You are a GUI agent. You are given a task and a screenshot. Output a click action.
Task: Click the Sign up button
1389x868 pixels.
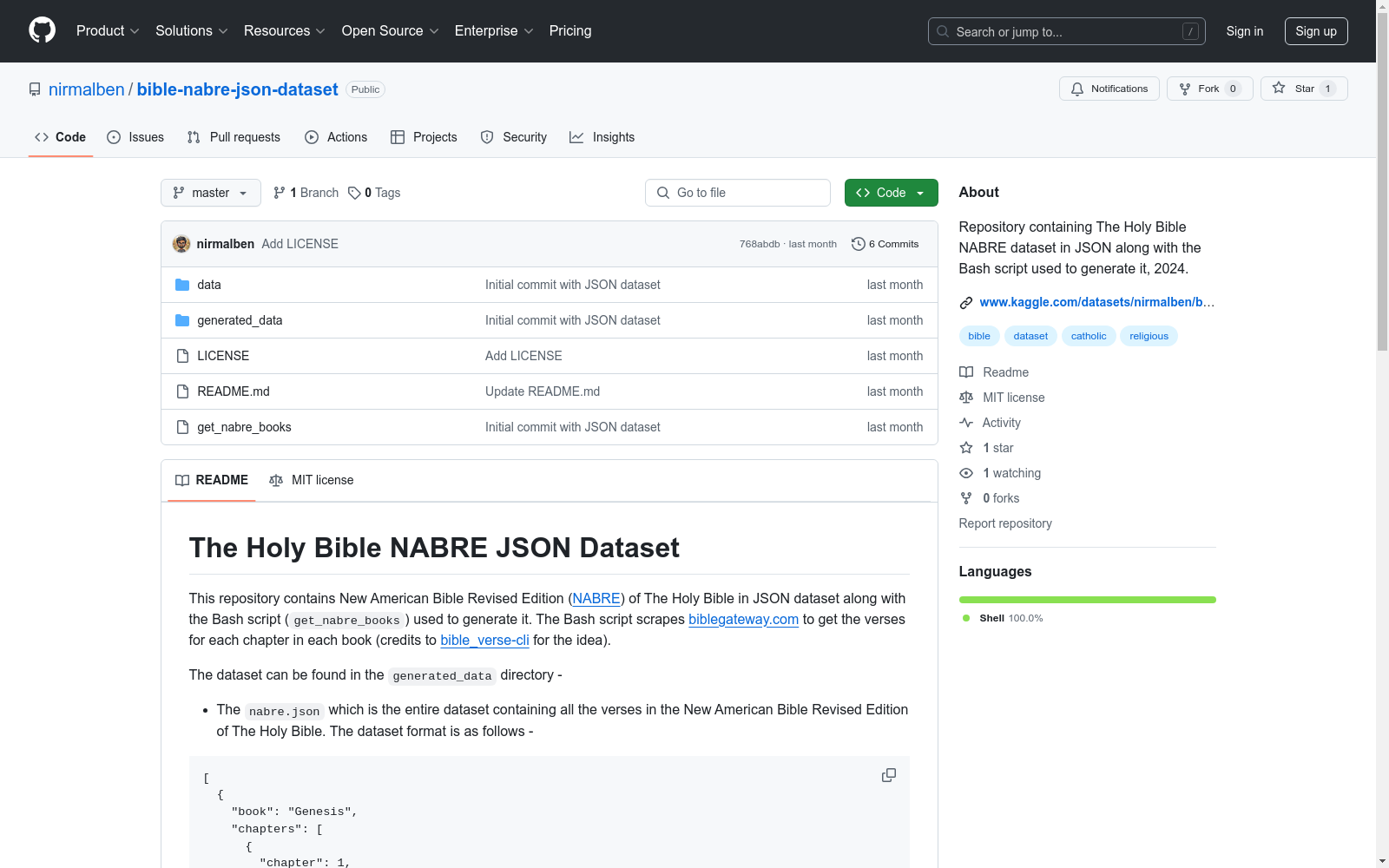pos(1316,31)
